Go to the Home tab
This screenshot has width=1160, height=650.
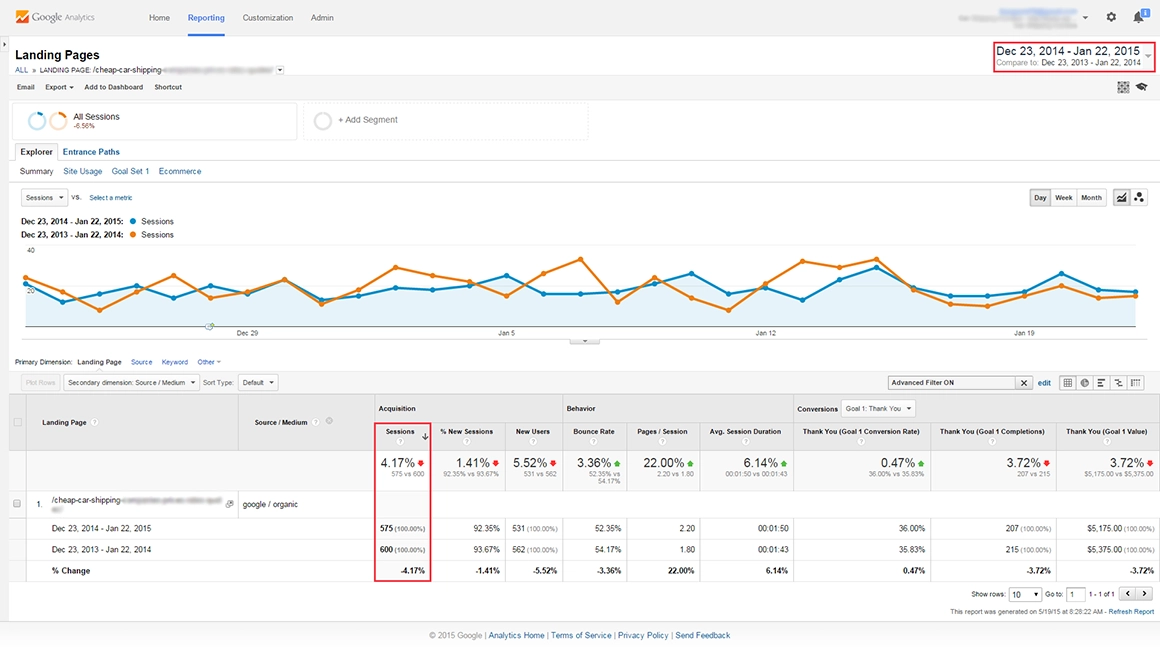point(159,18)
